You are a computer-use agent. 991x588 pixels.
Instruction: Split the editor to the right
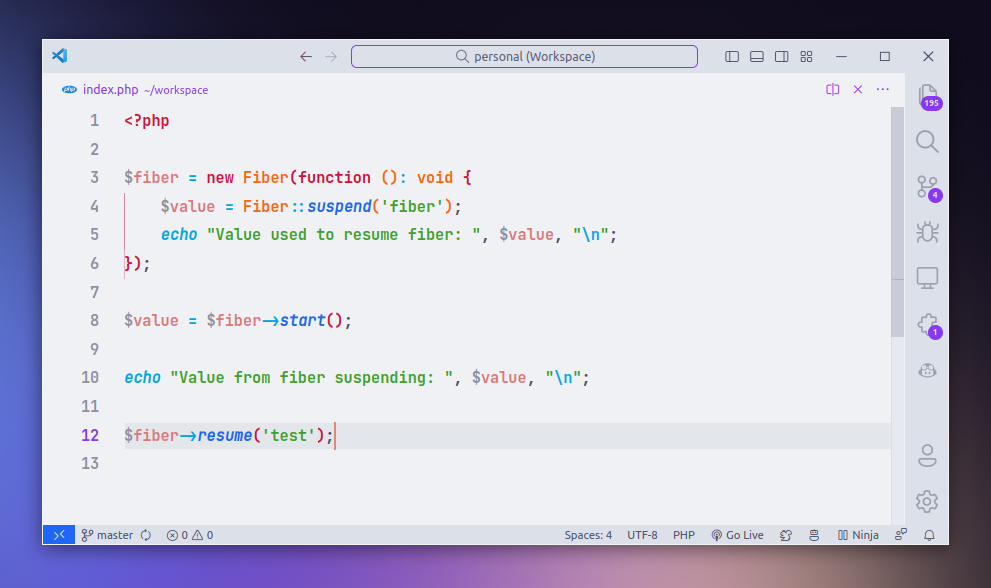pos(832,90)
